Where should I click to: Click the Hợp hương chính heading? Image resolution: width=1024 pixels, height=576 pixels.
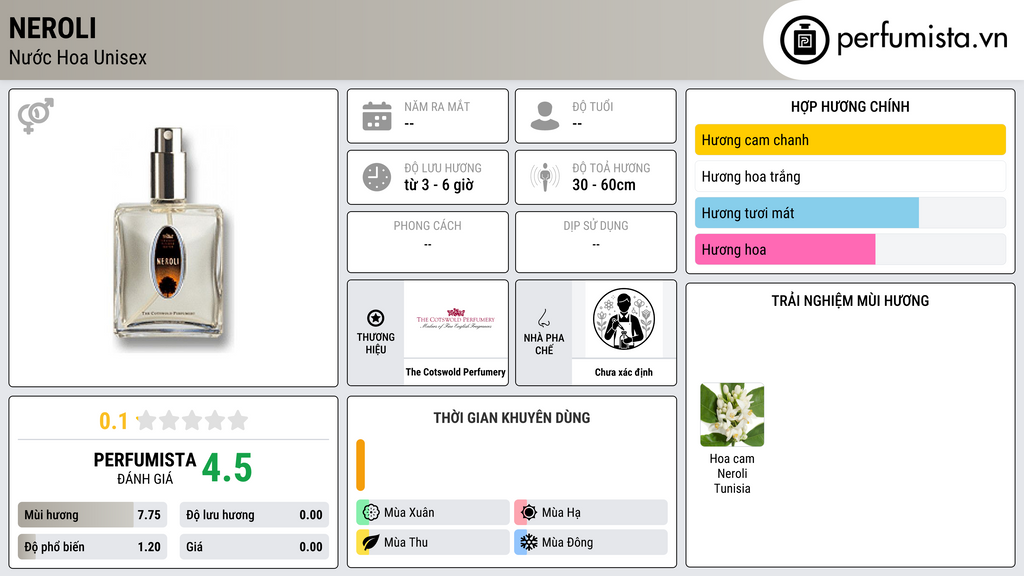(850, 106)
